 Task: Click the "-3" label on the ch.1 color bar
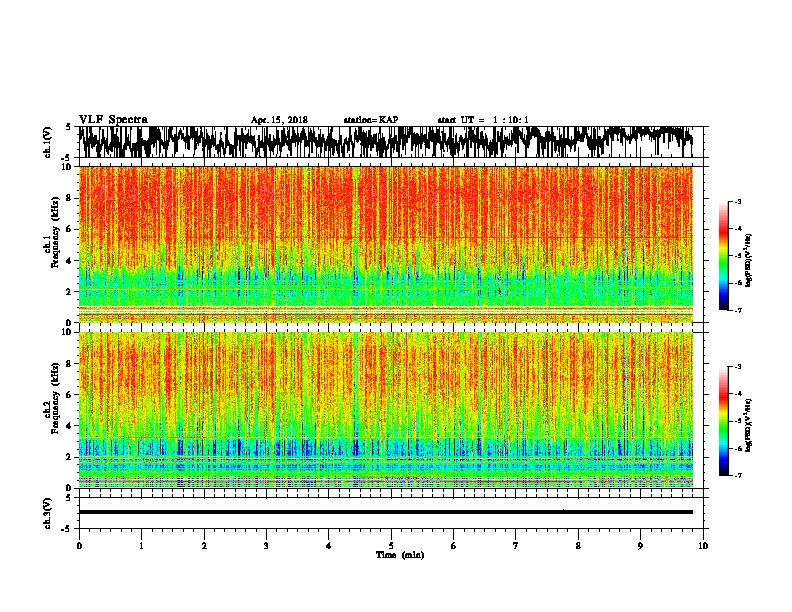738,201
